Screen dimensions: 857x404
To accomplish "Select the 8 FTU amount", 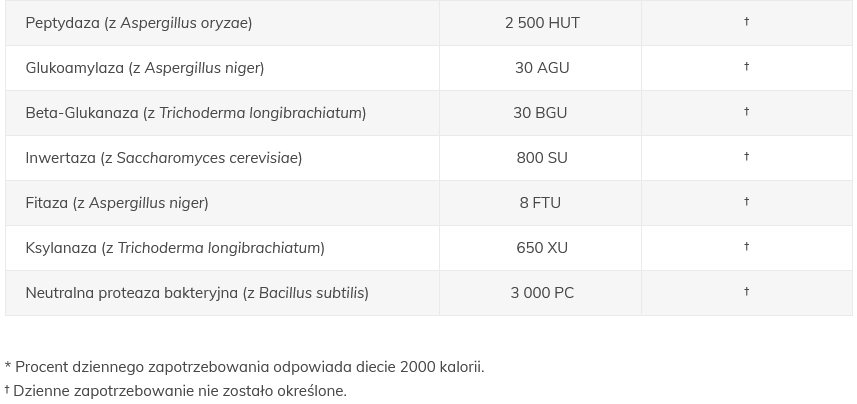I will click(x=540, y=203).
